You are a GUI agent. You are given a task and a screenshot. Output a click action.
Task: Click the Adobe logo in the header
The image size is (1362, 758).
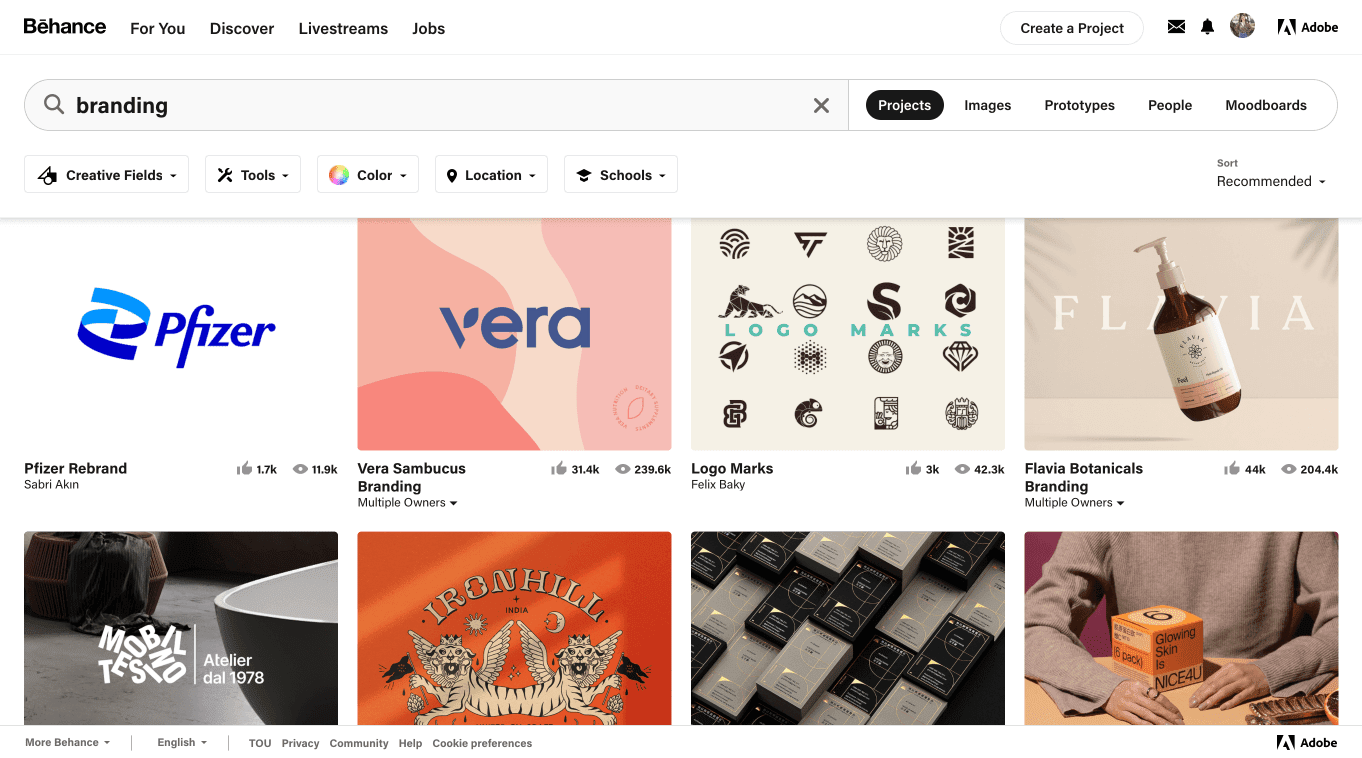point(1307,27)
